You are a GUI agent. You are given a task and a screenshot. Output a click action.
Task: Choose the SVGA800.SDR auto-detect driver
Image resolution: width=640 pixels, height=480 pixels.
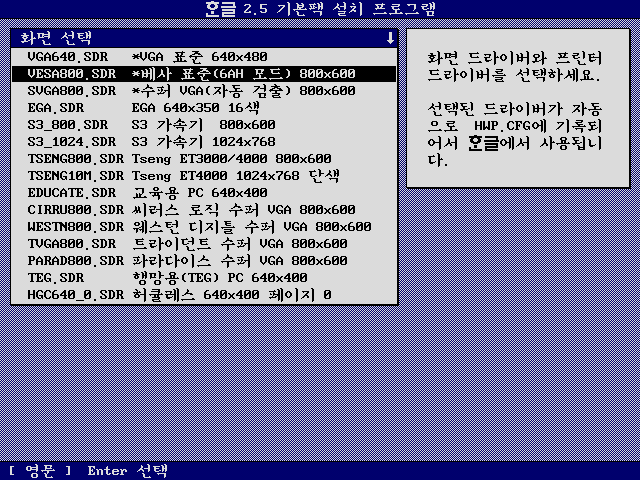point(204,91)
